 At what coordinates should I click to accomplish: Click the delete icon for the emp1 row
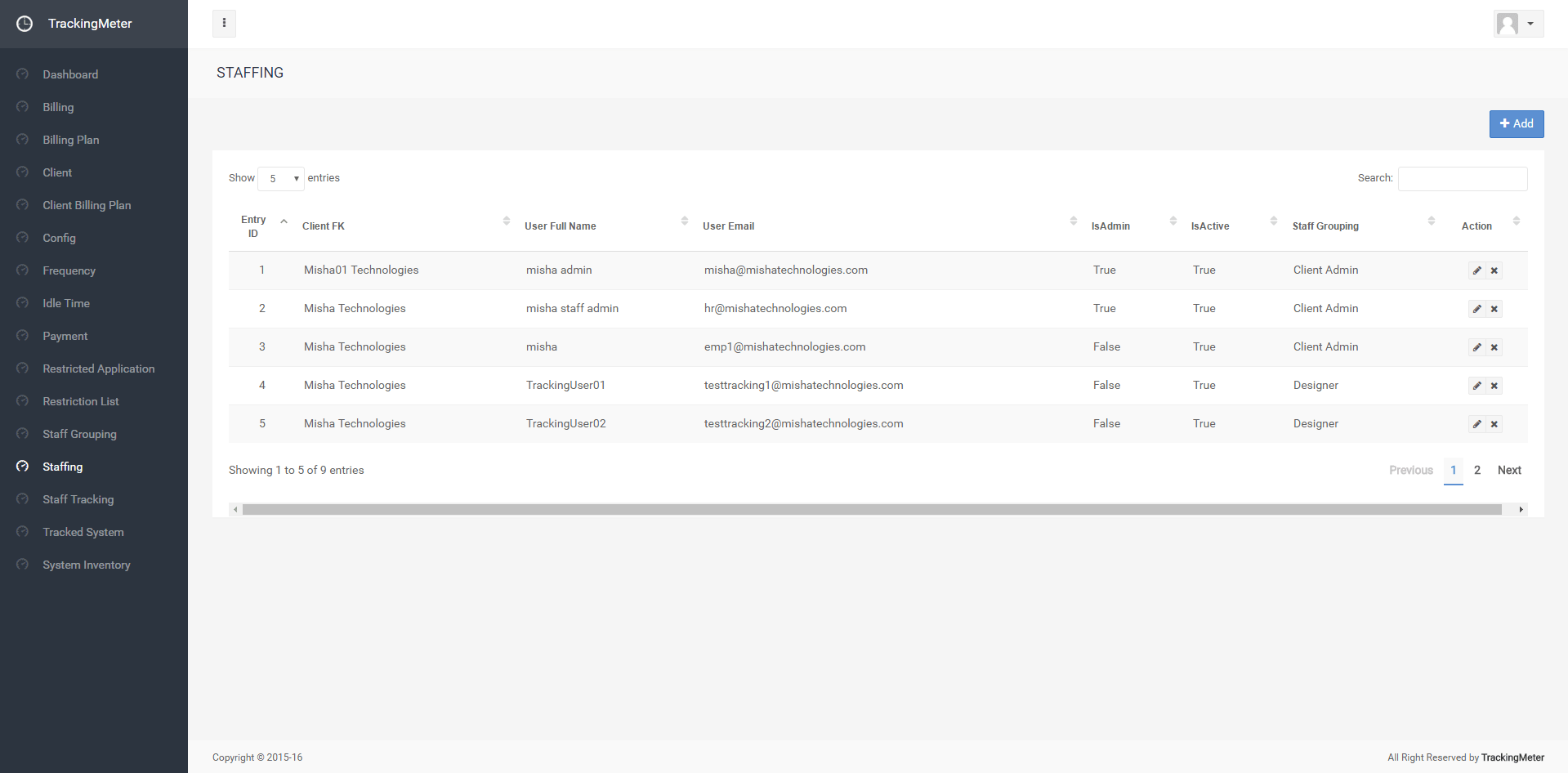point(1494,347)
